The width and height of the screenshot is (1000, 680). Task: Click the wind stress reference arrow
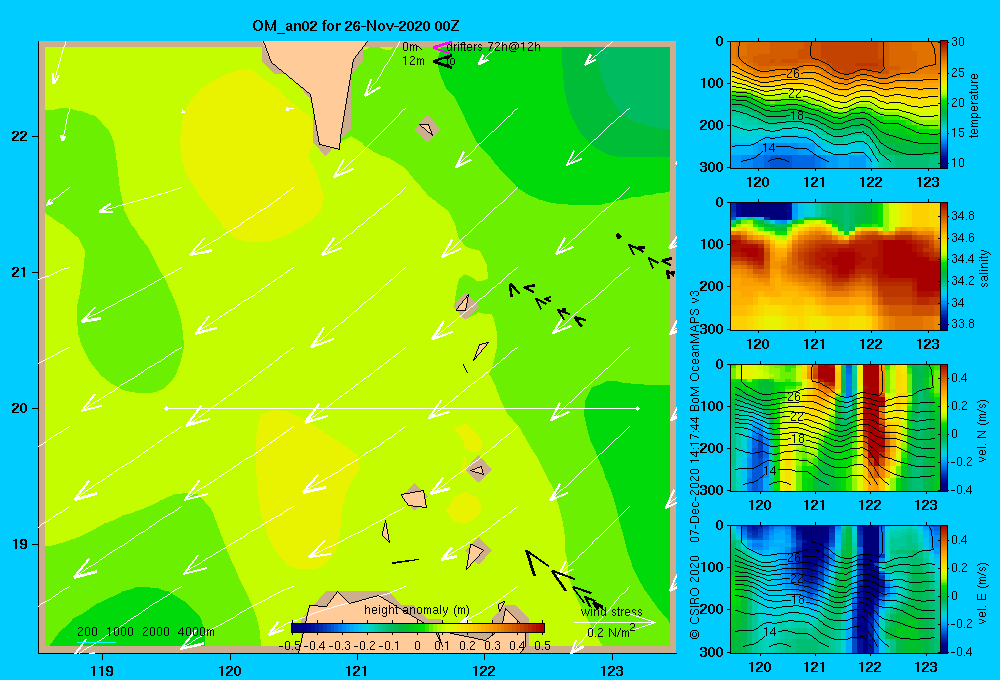coord(614,621)
